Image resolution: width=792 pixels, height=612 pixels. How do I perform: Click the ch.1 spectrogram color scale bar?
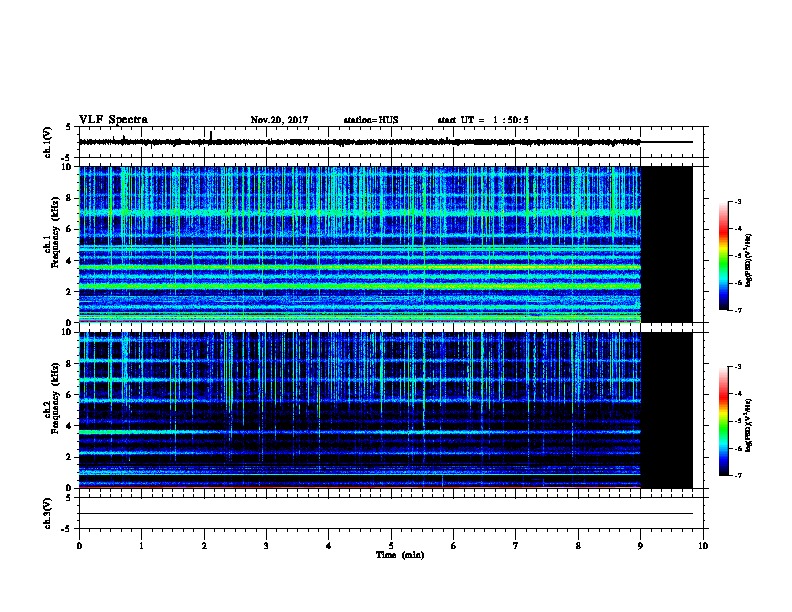[723, 256]
